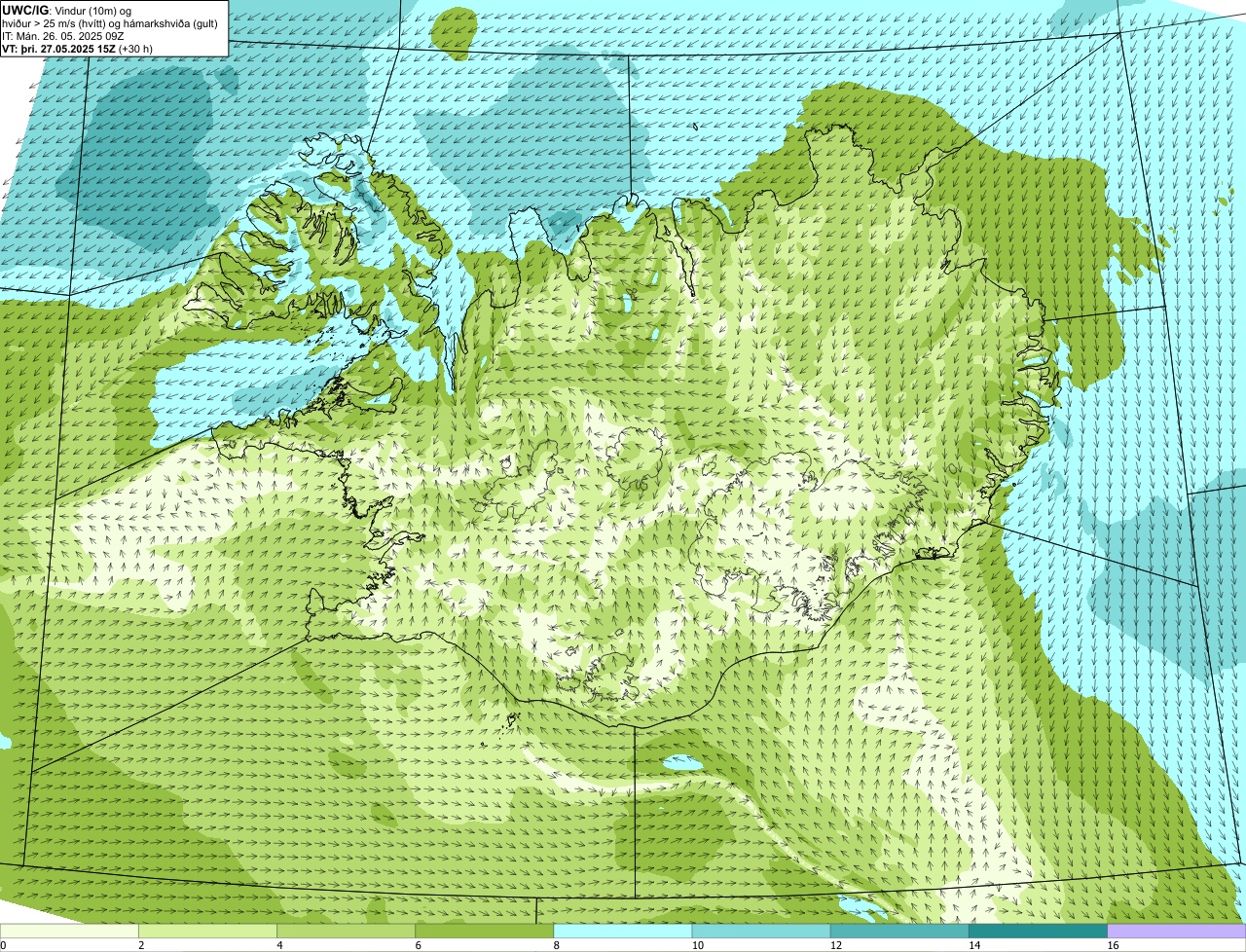
Task: Click the 'hviður > 25 m/s (hvítt)' legend line
Action: click(55, 22)
